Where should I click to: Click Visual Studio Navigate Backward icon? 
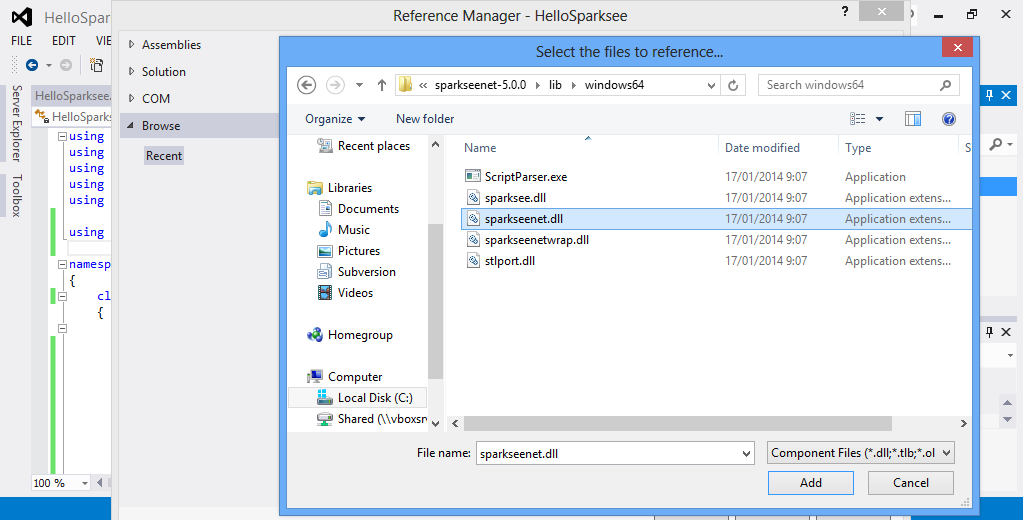(x=32, y=65)
